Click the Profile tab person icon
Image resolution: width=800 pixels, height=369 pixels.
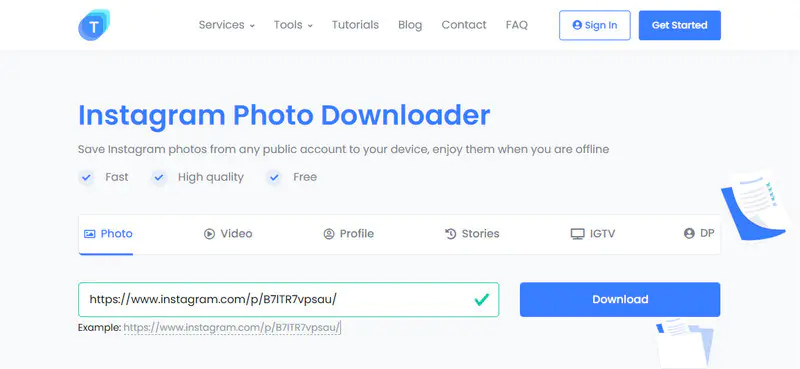(329, 234)
